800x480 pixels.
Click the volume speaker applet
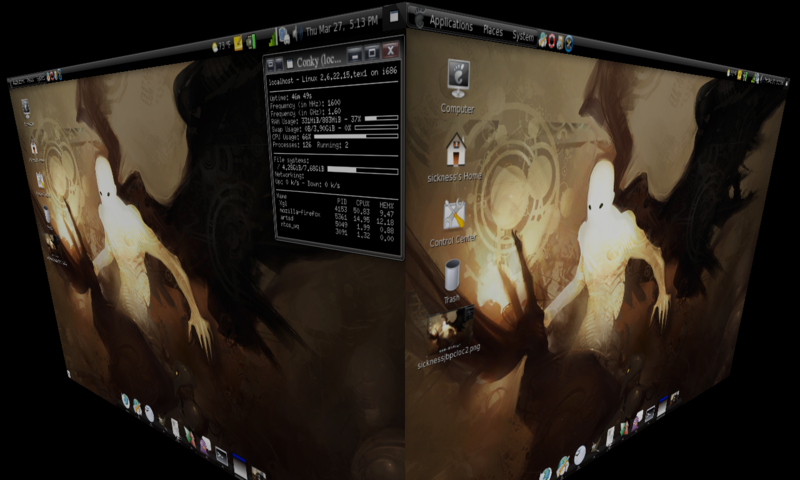[x=297, y=33]
